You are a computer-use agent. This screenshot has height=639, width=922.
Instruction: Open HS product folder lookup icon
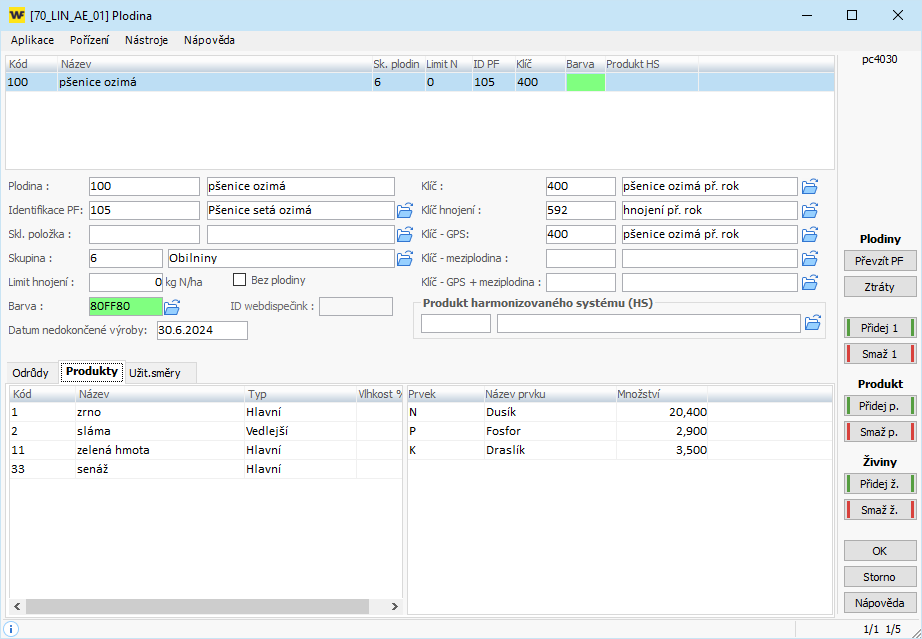pos(813,323)
